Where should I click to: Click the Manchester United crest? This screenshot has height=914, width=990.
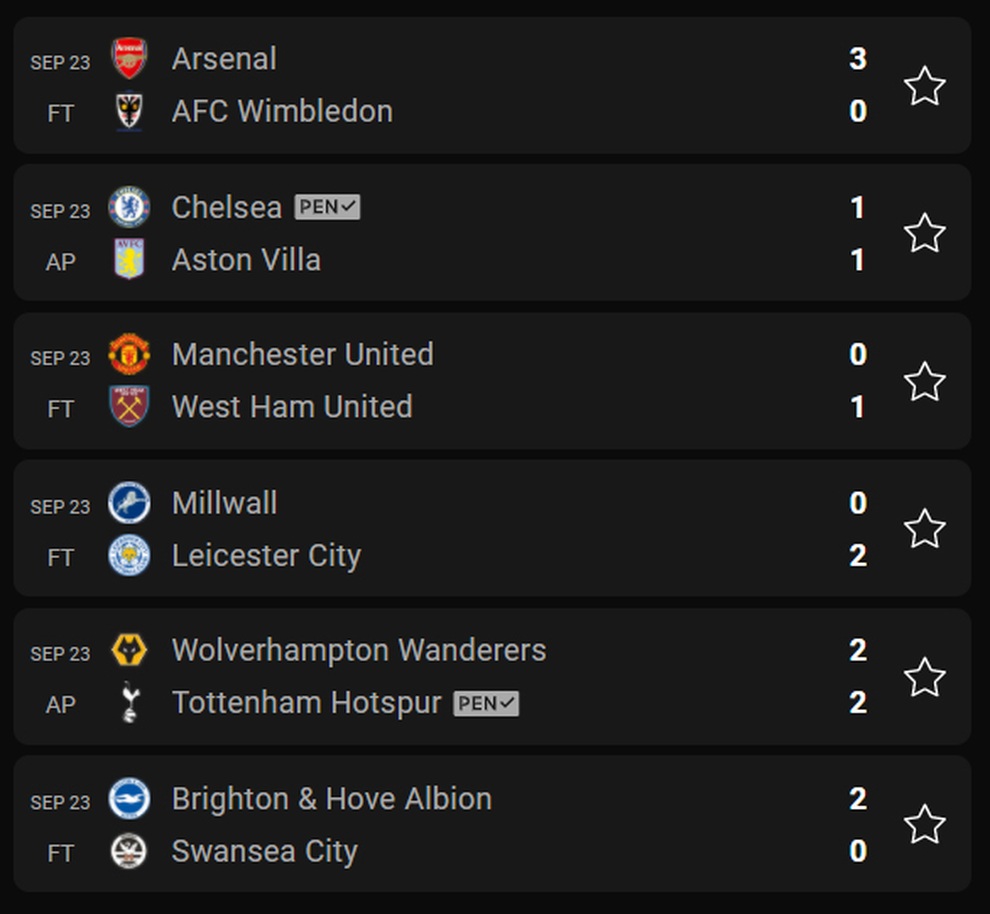pos(129,354)
